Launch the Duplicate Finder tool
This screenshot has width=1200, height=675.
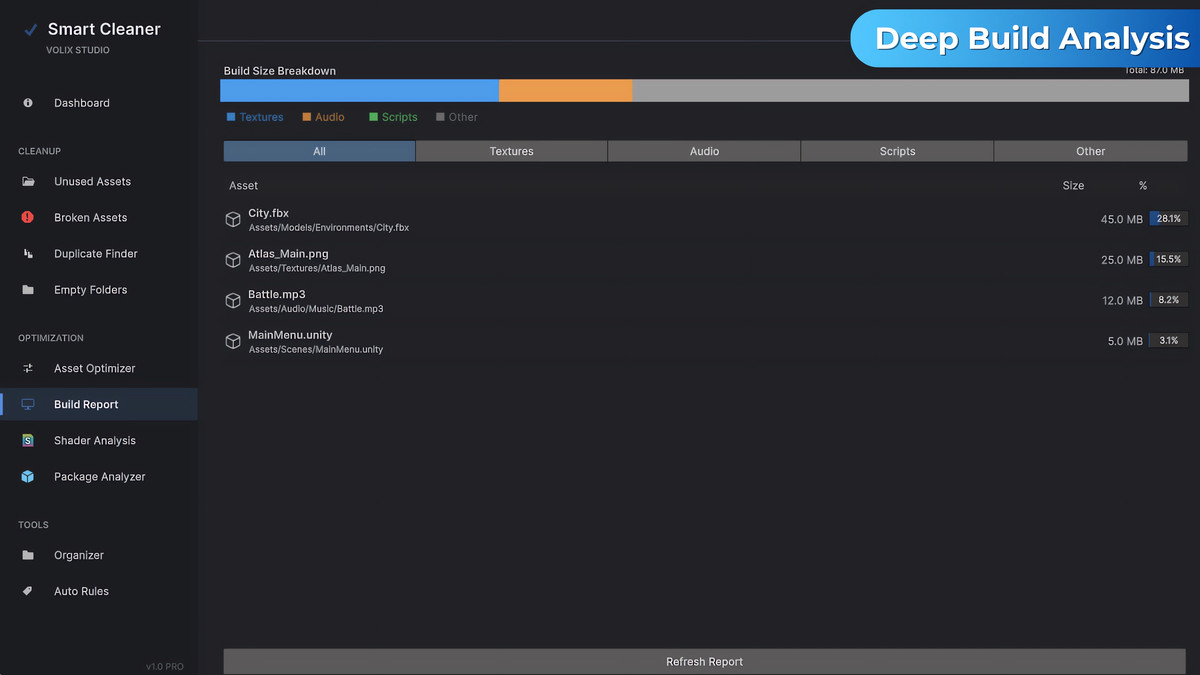(96, 253)
